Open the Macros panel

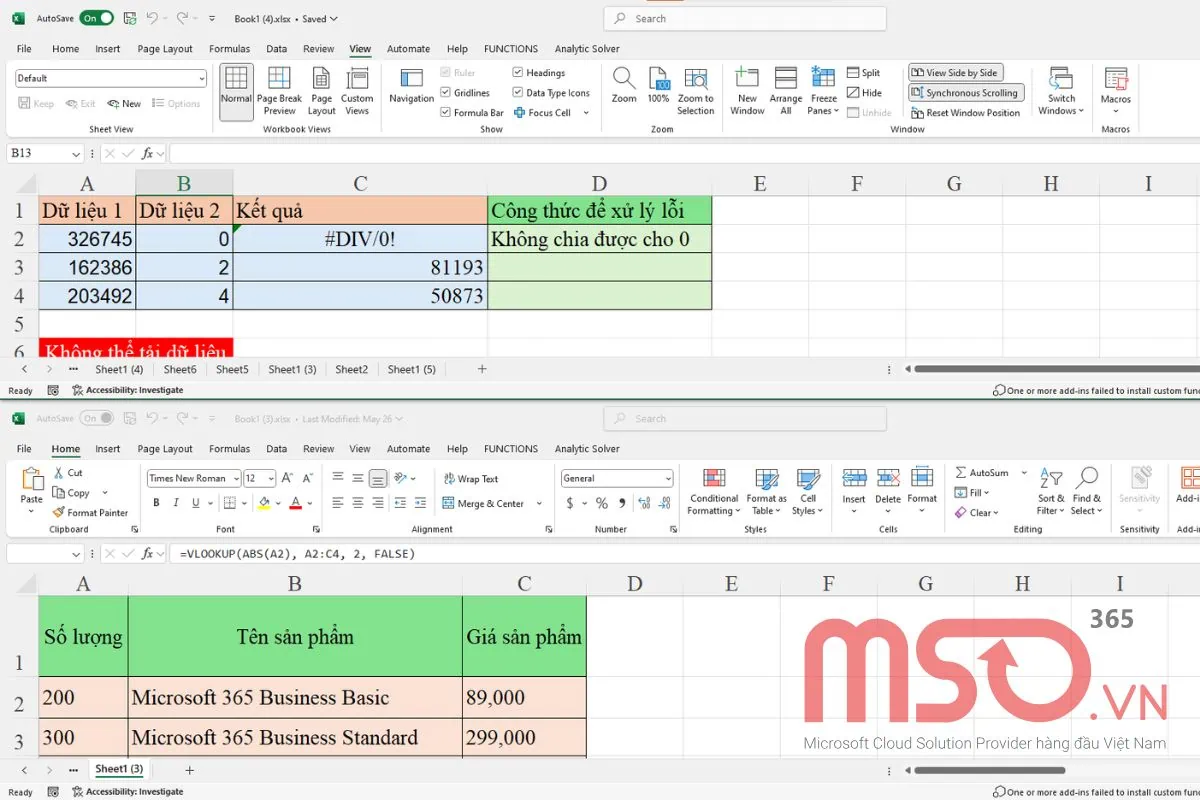coord(1115,90)
